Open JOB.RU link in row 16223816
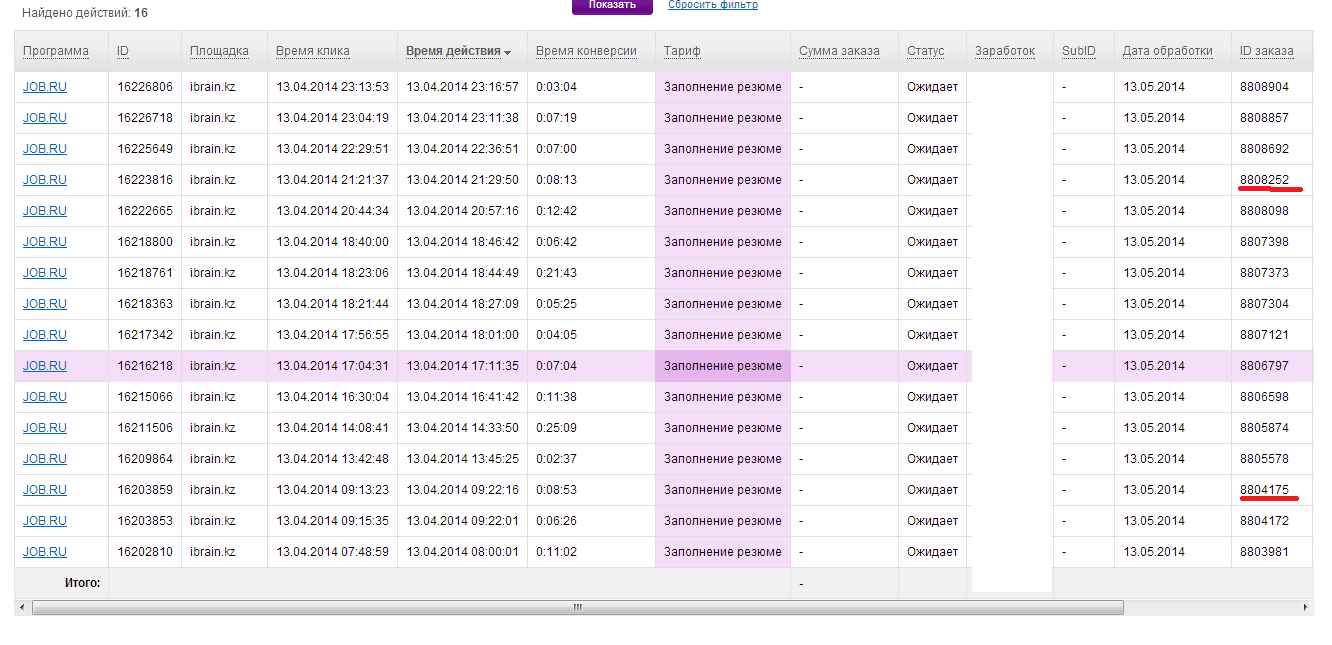This screenshot has width=1332, height=645. (45, 180)
